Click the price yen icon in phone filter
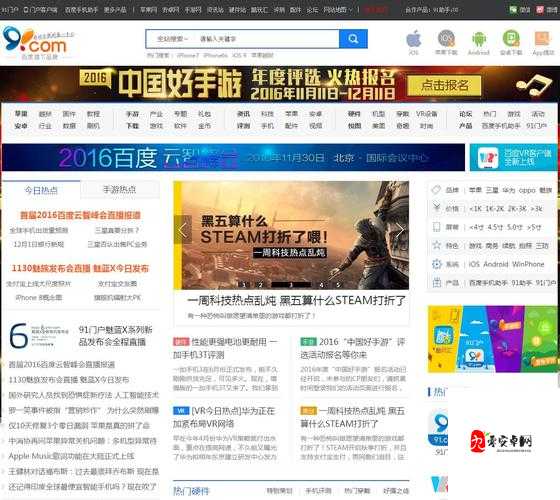 [x=436, y=208]
